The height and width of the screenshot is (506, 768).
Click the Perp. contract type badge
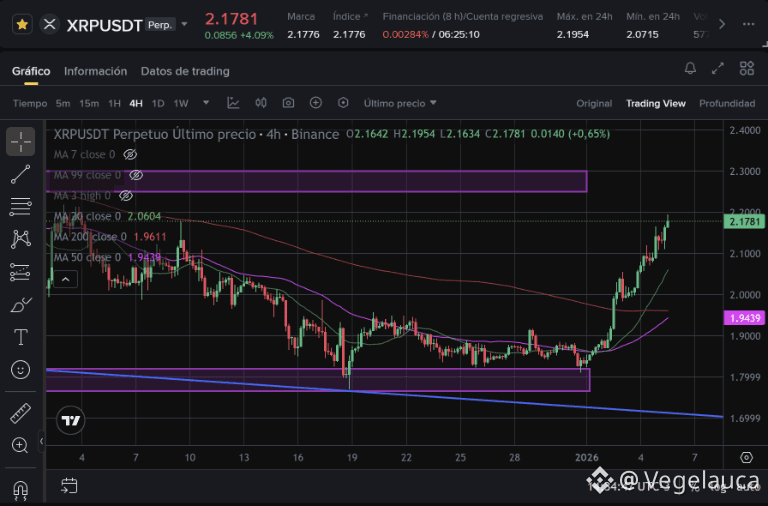tap(160, 24)
